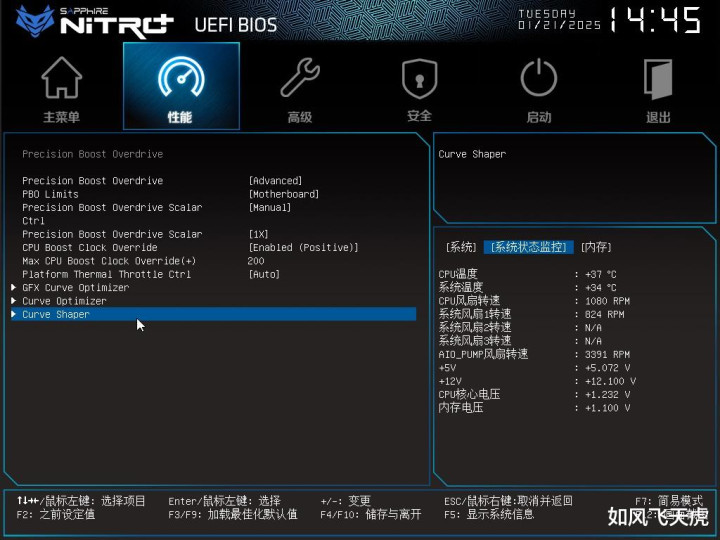The height and width of the screenshot is (540, 720).
Task: Click the shield 安全 icon
Action: [x=419, y=78]
